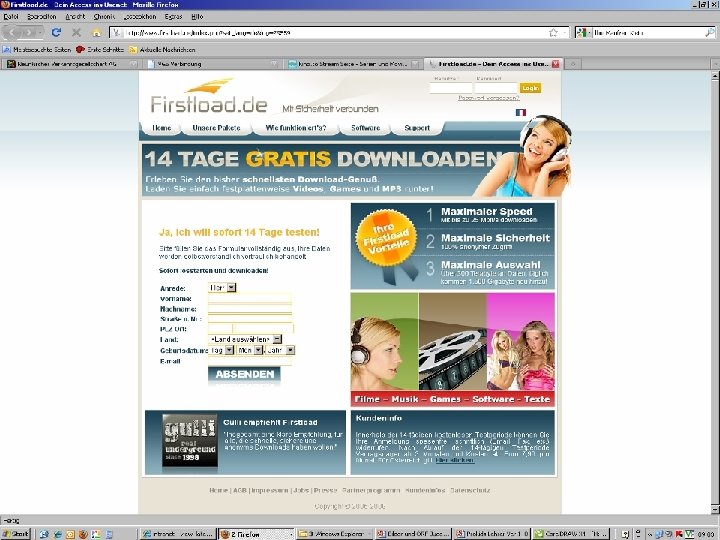Open the Lesezeichen menu
Screen dimensions: 720x540
pos(140,16)
